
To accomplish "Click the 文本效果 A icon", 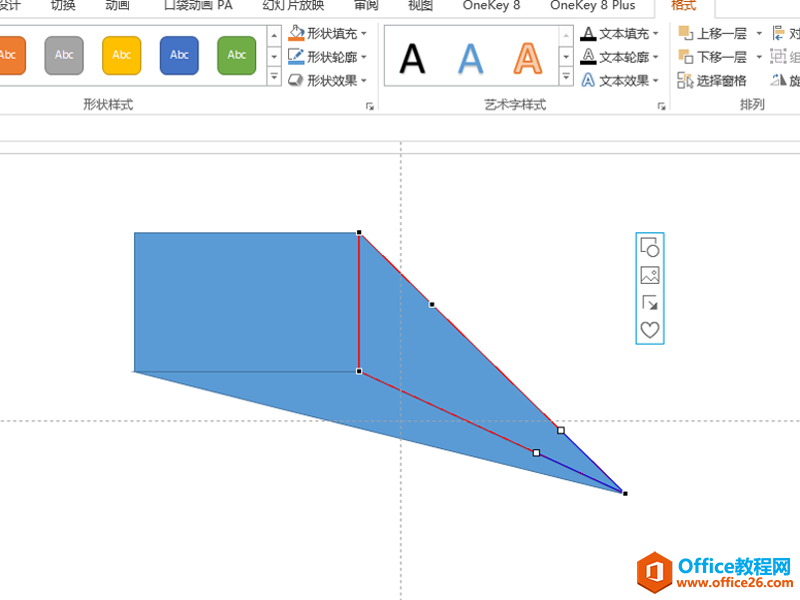I will 588,80.
